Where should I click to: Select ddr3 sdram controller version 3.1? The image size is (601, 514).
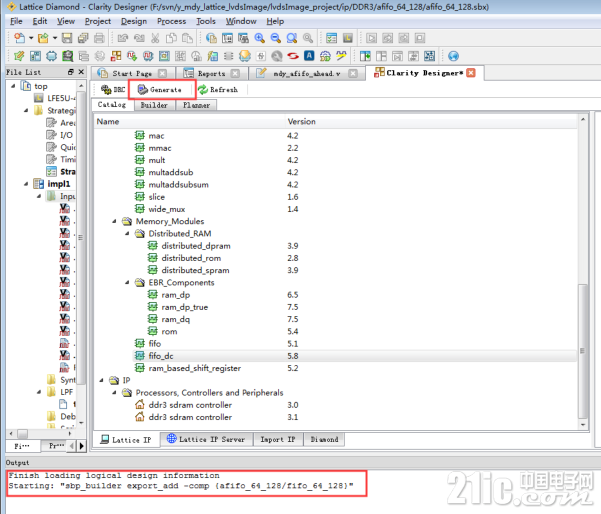(190, 417)
